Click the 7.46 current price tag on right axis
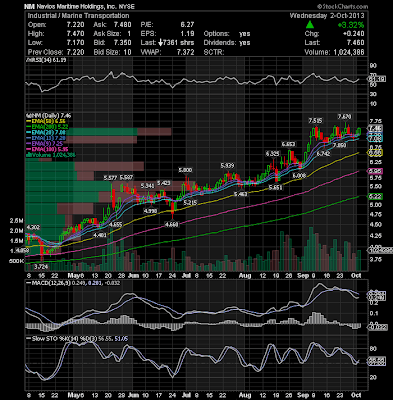The image size is (393, 400). 375,128
